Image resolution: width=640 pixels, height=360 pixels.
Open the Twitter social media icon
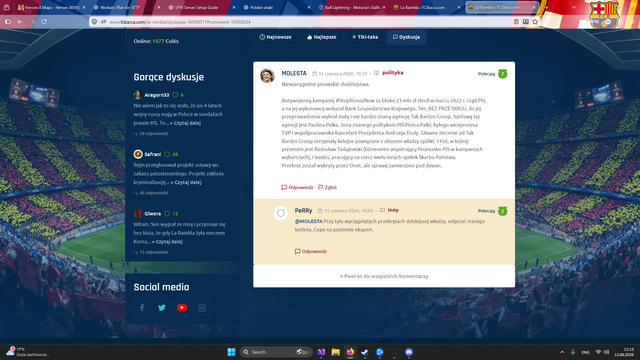coord(162,308)
